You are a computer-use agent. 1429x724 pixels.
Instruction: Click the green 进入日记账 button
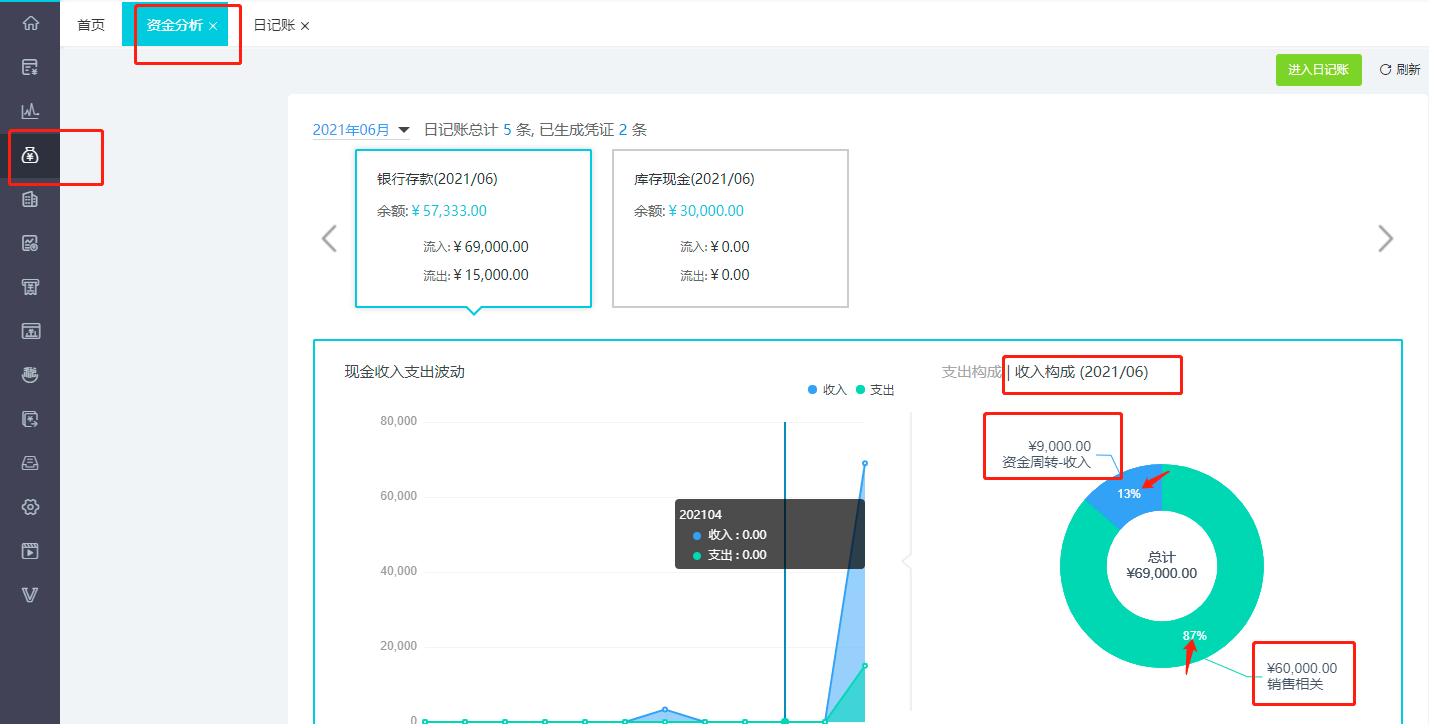coord(1318,70)
